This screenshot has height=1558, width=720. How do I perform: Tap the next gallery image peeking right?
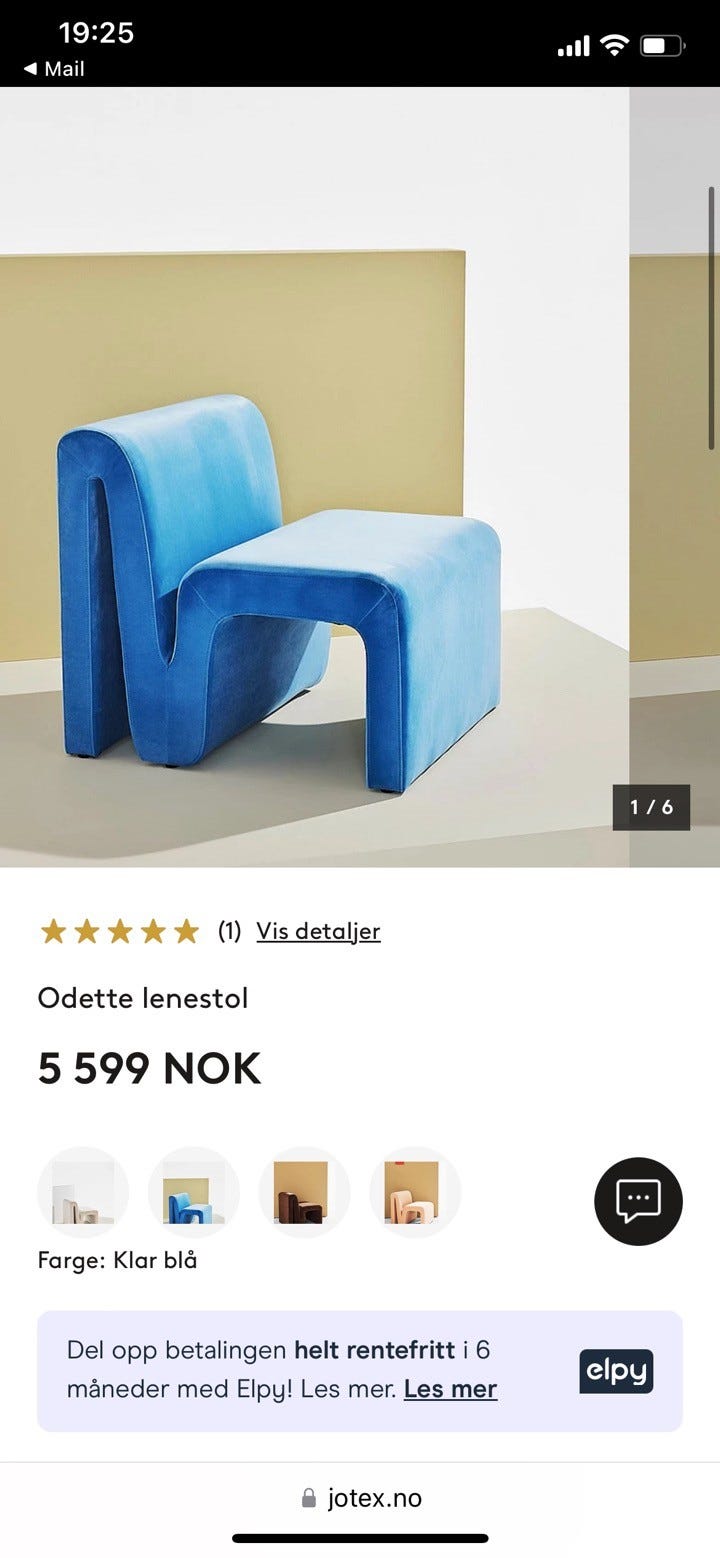tap(674, 477)
